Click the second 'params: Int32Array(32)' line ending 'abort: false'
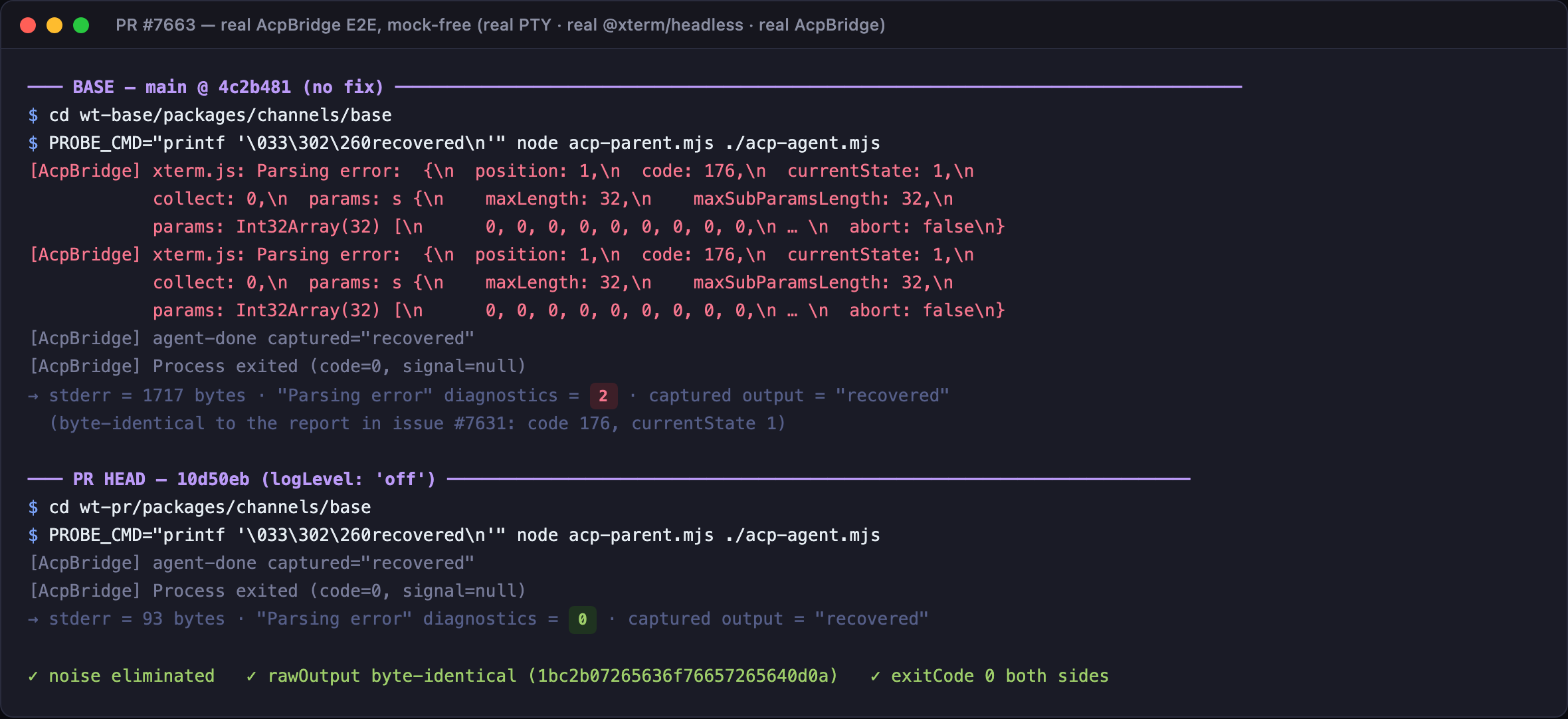1568x719 pixels. (579, 310)
